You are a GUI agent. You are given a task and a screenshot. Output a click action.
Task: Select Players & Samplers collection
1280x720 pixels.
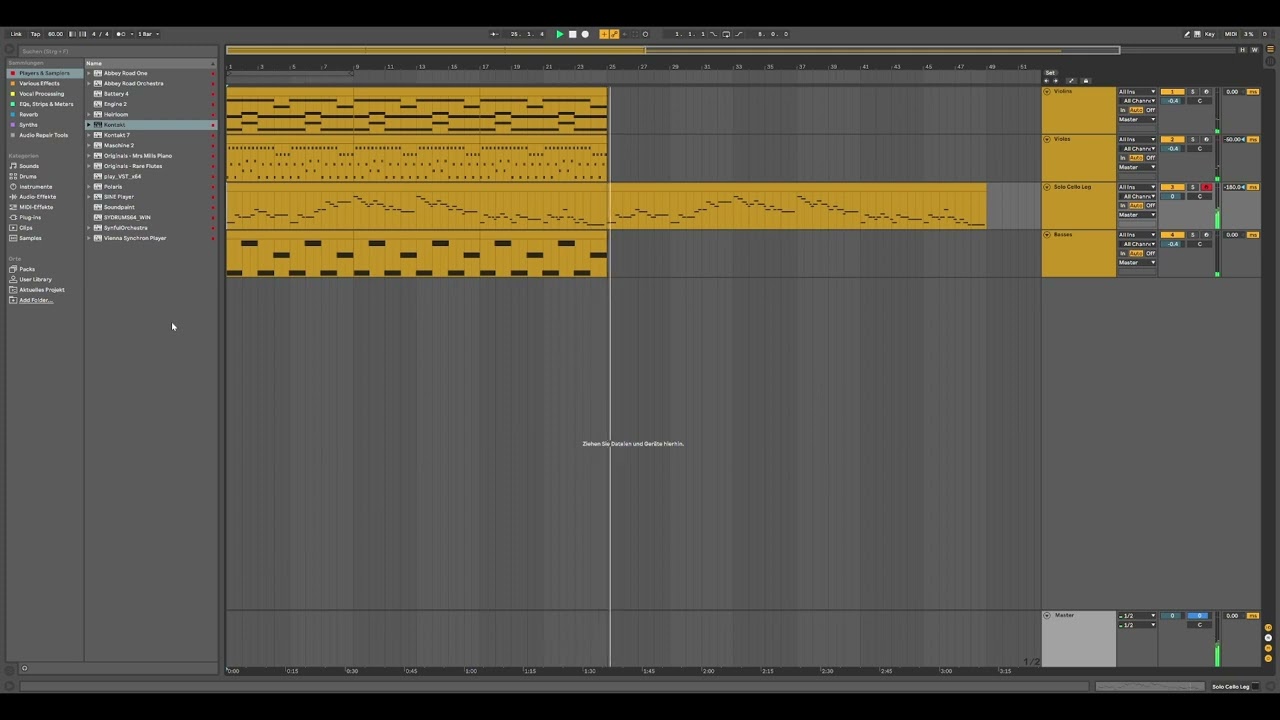[44, 73]
